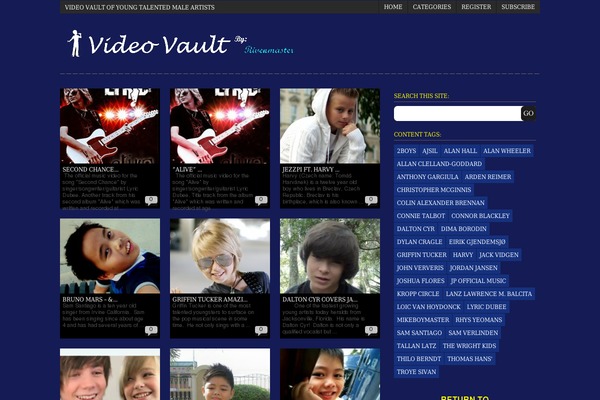Open comments on the Second Chance post
Image resolution: width=600 pixels, height=400 pixels.
(151, 200)
